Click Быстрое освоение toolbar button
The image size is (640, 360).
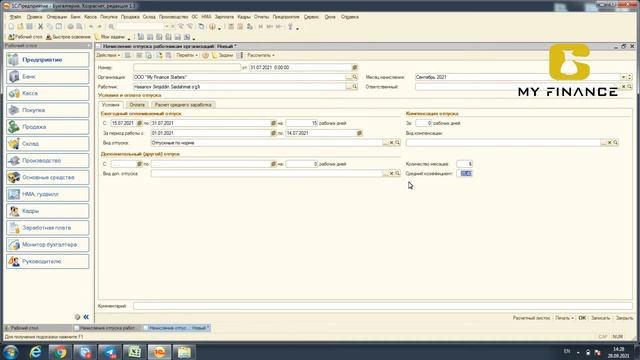point(68,37)
